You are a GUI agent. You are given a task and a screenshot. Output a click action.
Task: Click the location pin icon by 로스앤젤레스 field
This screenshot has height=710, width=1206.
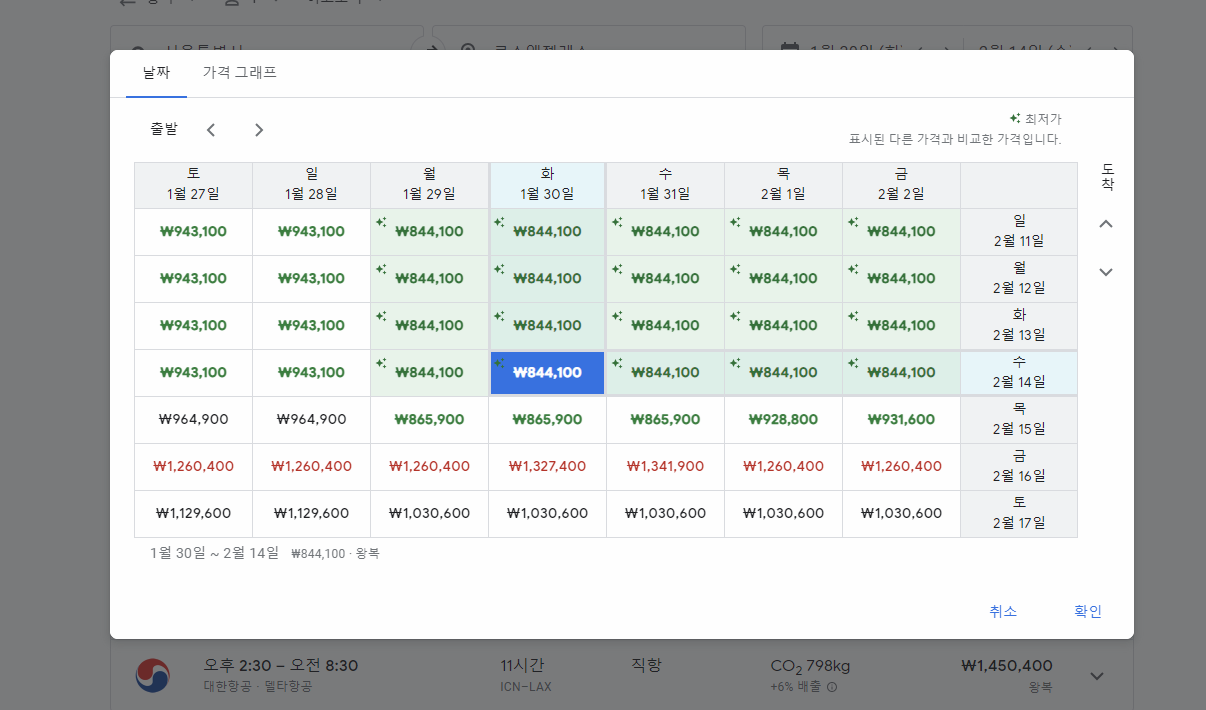click(468, 49)
